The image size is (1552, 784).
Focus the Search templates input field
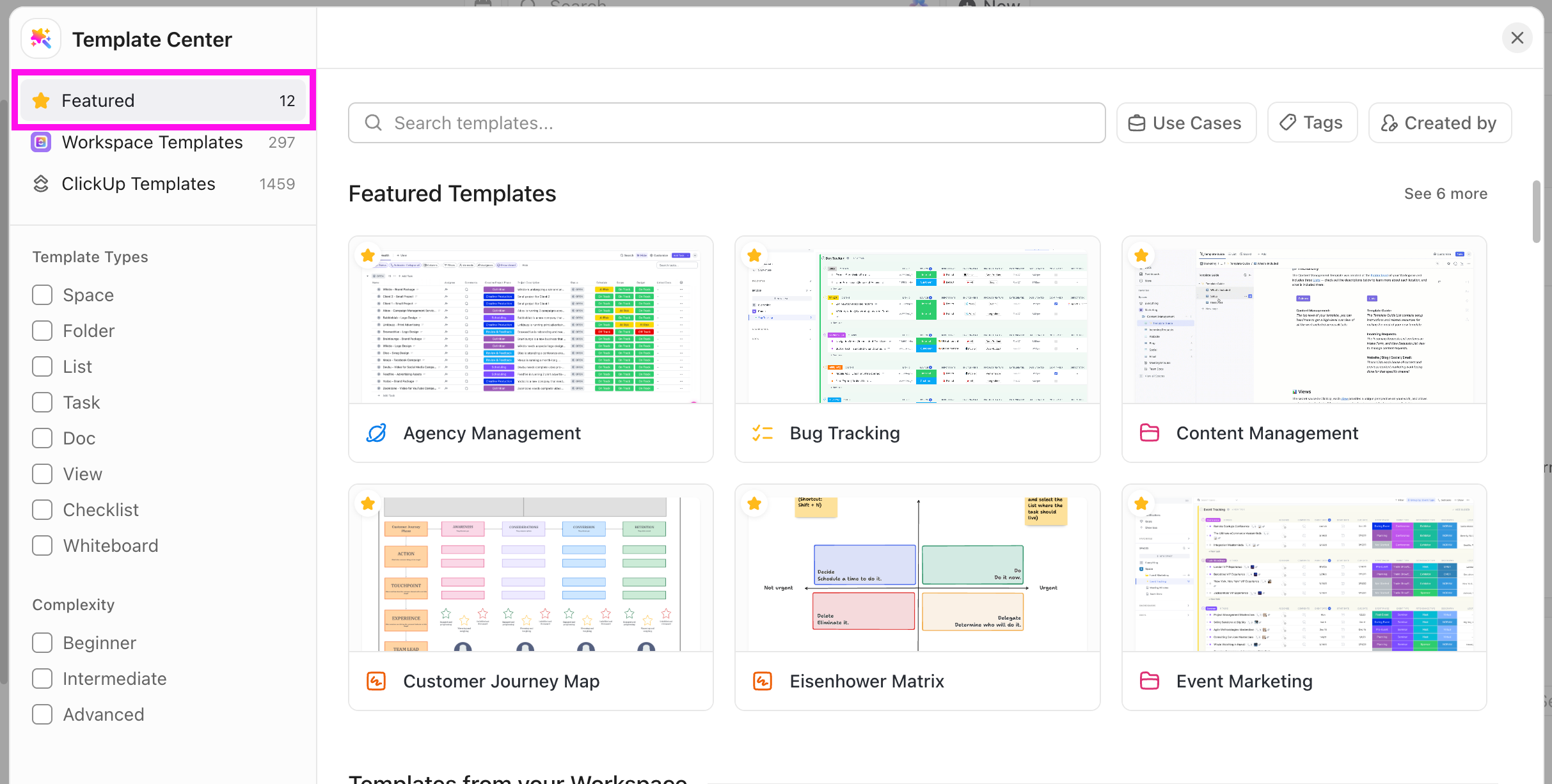[x=726, y=123]
